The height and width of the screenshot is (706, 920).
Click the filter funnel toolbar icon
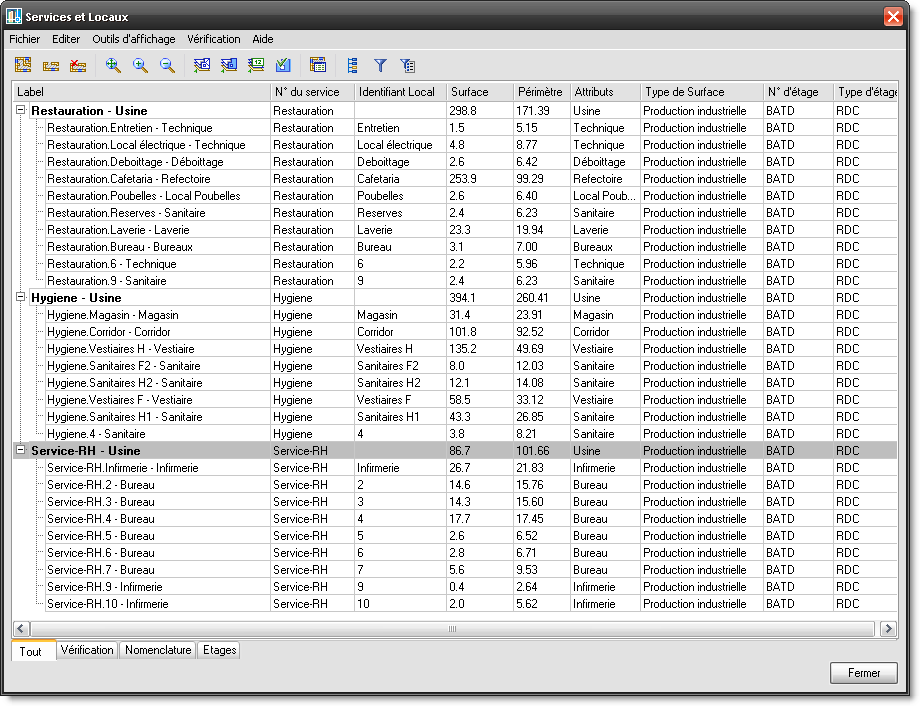380,65
